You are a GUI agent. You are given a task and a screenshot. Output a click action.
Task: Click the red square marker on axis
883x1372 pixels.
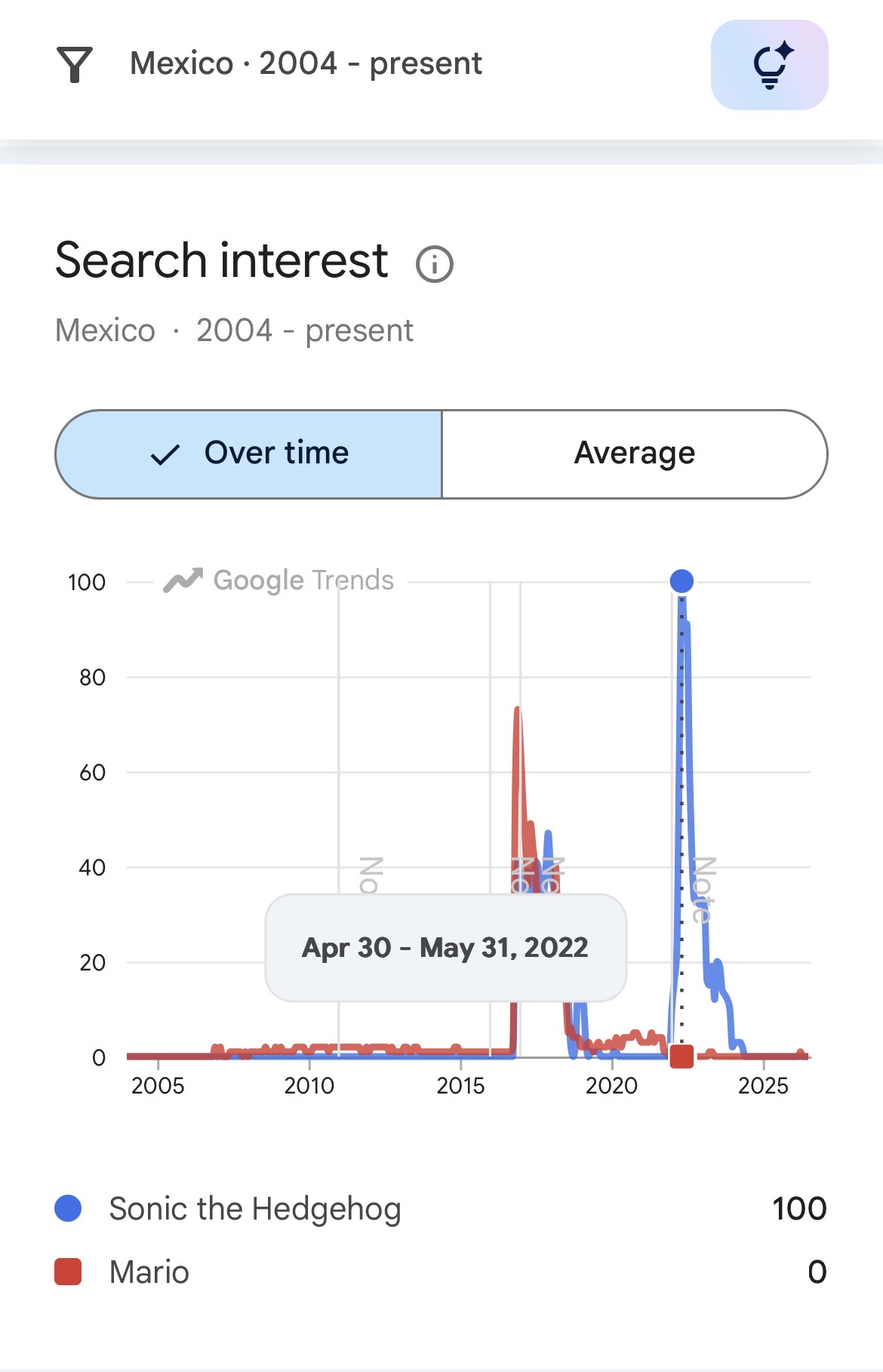point(681,1057)
